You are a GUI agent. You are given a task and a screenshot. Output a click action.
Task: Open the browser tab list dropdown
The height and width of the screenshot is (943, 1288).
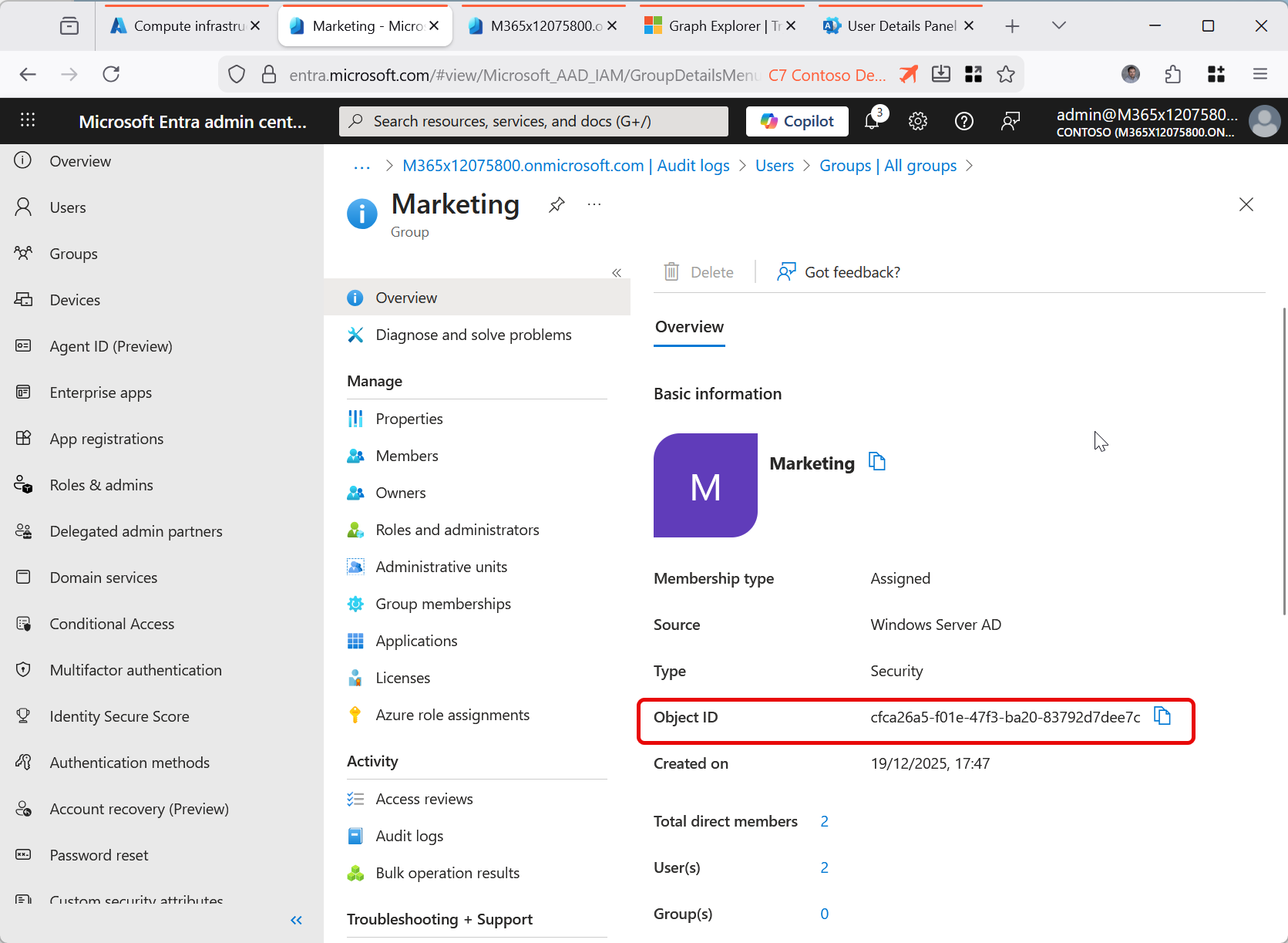click(x=1058, y=26)
